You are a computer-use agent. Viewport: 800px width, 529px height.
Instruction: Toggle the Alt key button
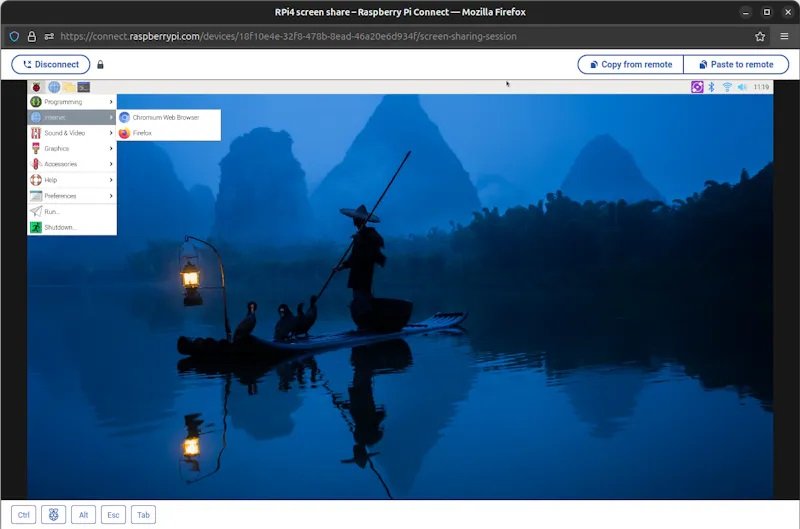click(84, 515)
